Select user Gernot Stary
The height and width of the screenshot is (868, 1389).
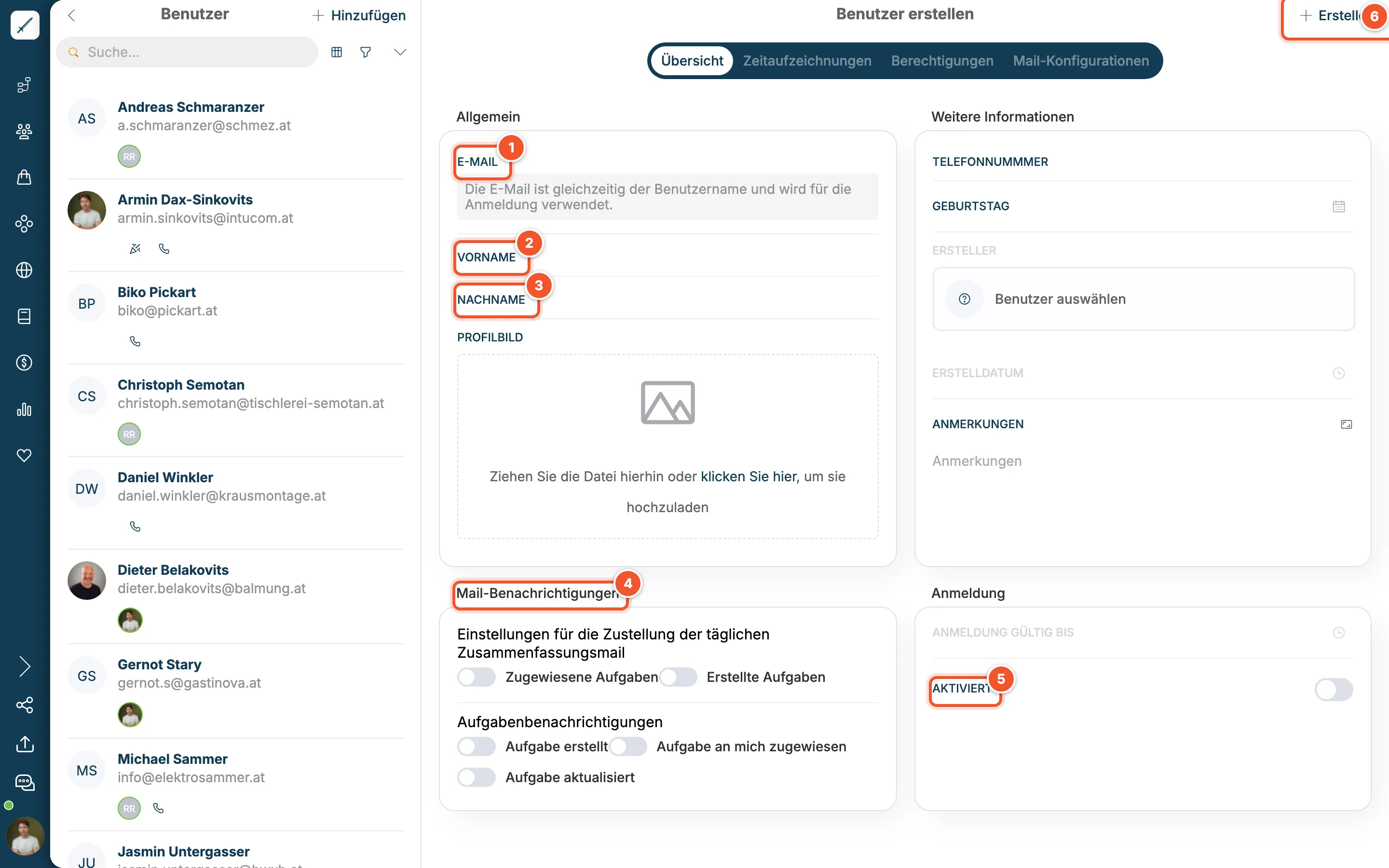pos(235,691)
